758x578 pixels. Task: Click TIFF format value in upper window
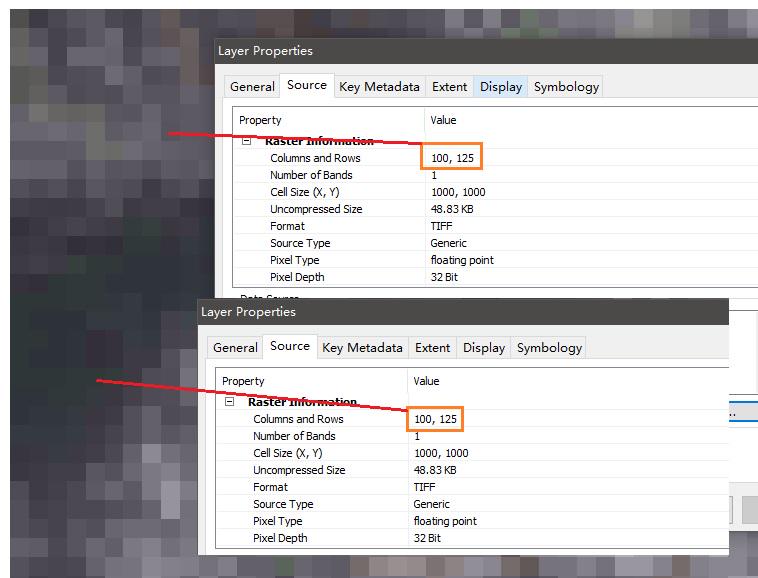point(441,226)
